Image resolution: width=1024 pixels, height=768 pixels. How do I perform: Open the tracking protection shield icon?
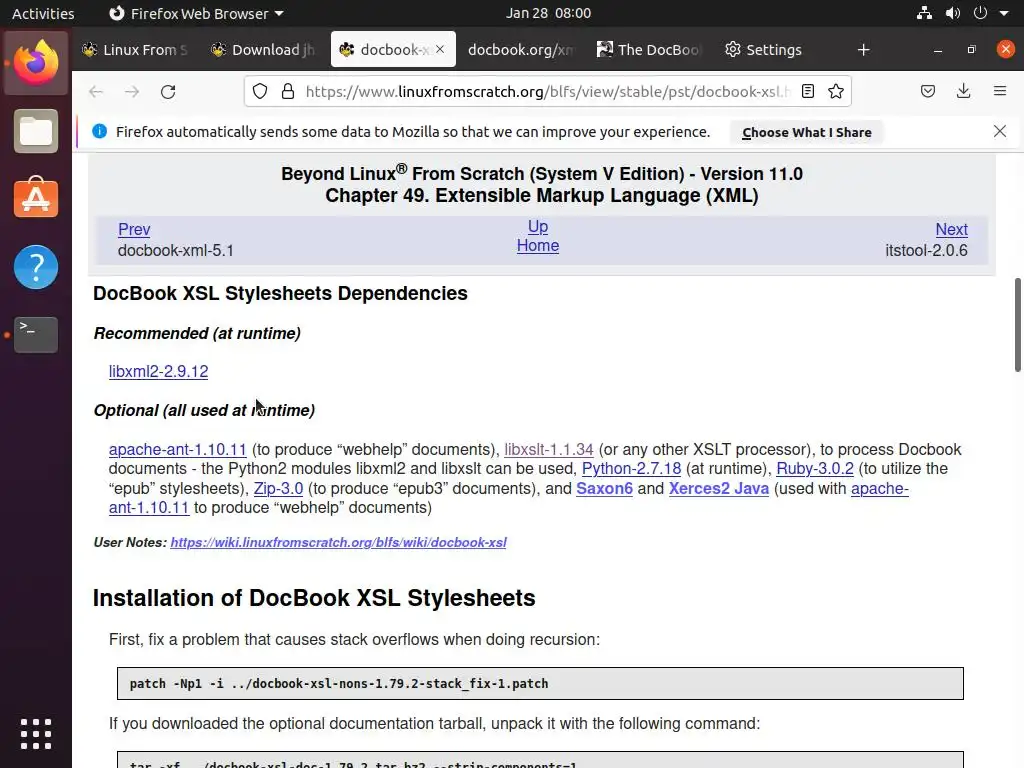260,91
